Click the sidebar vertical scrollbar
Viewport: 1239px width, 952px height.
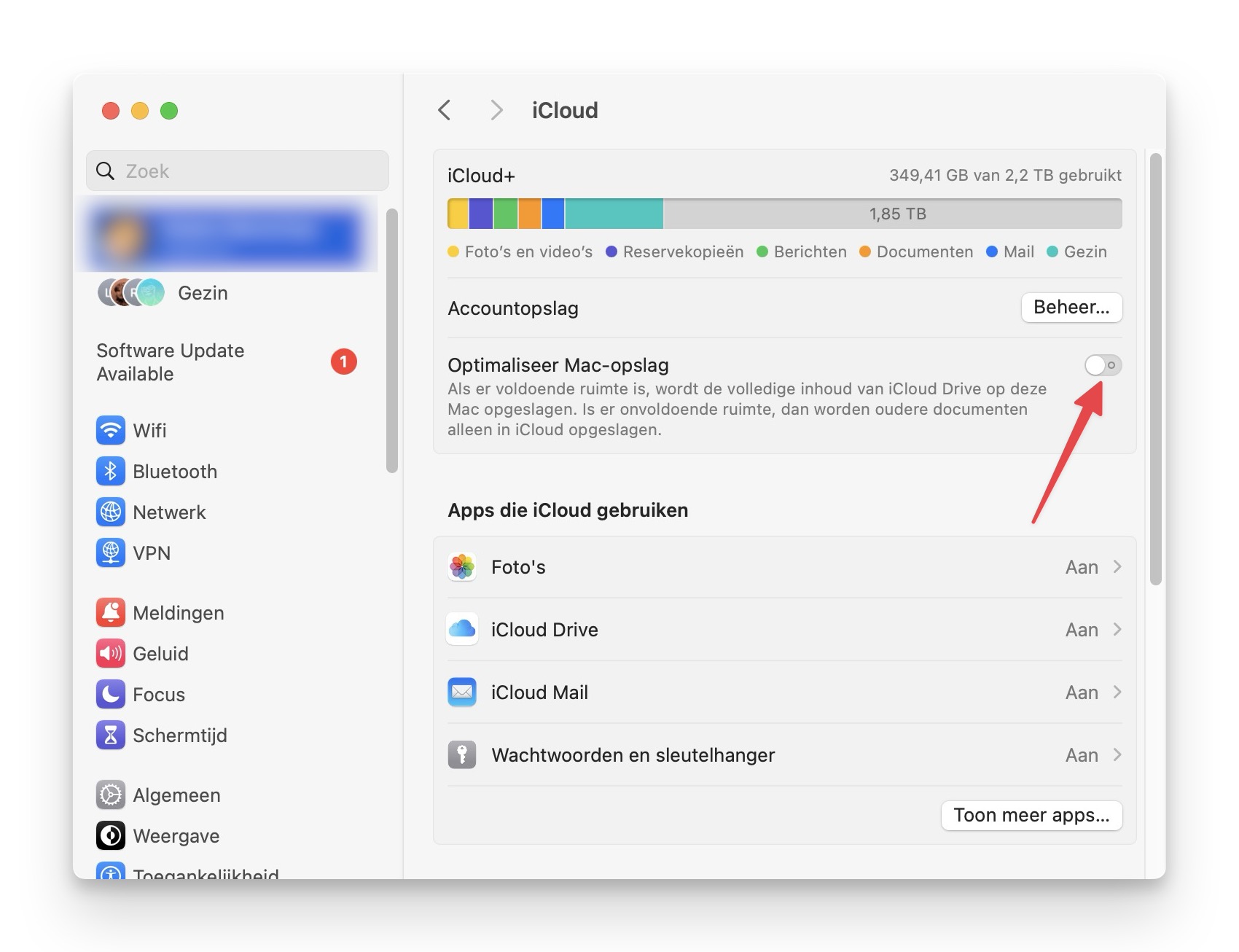tap(392, 340)
